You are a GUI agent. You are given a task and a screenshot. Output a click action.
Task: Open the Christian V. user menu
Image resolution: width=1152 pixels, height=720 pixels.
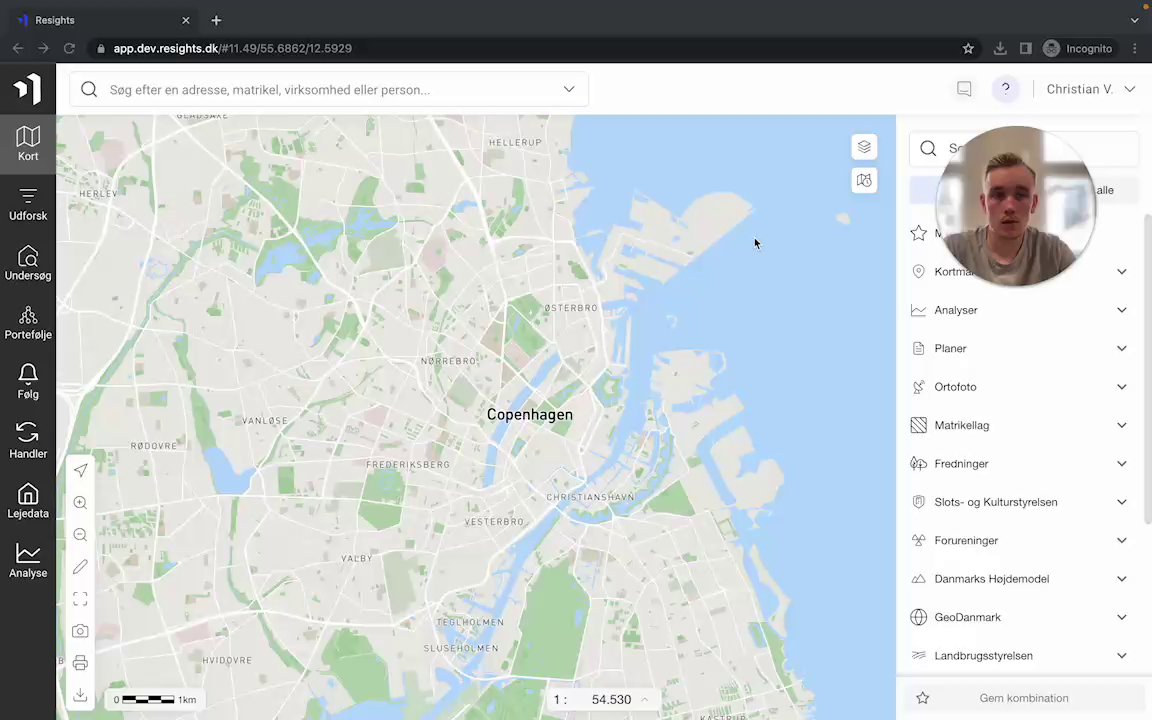tap(1090, 89)
